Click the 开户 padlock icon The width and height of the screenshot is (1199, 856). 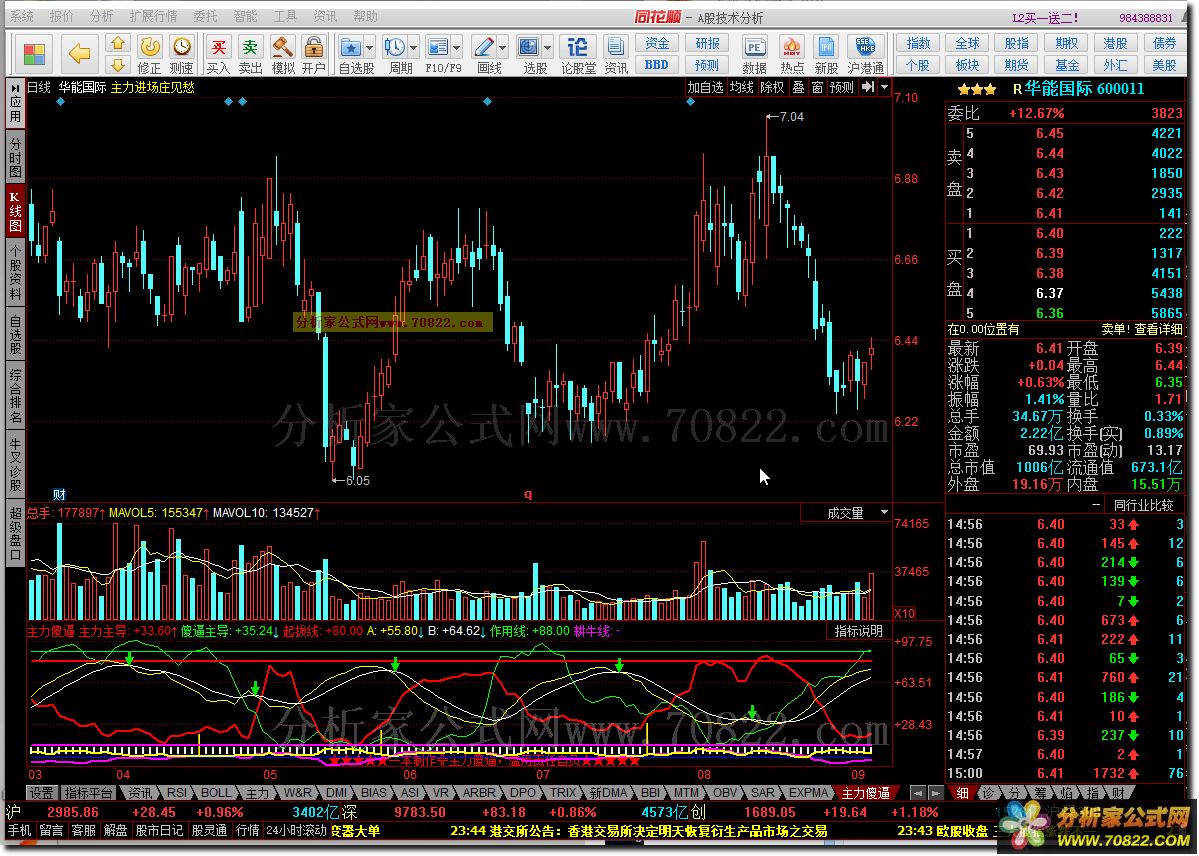point(314,47)
